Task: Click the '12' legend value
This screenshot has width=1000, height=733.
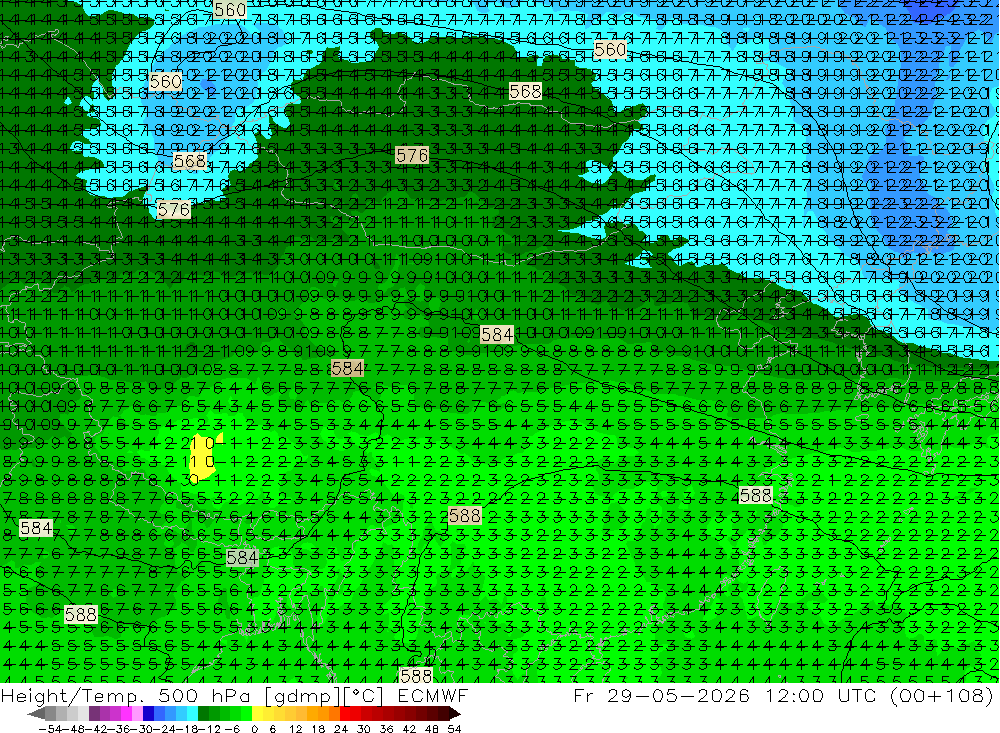Action: (x=295, y=729)
